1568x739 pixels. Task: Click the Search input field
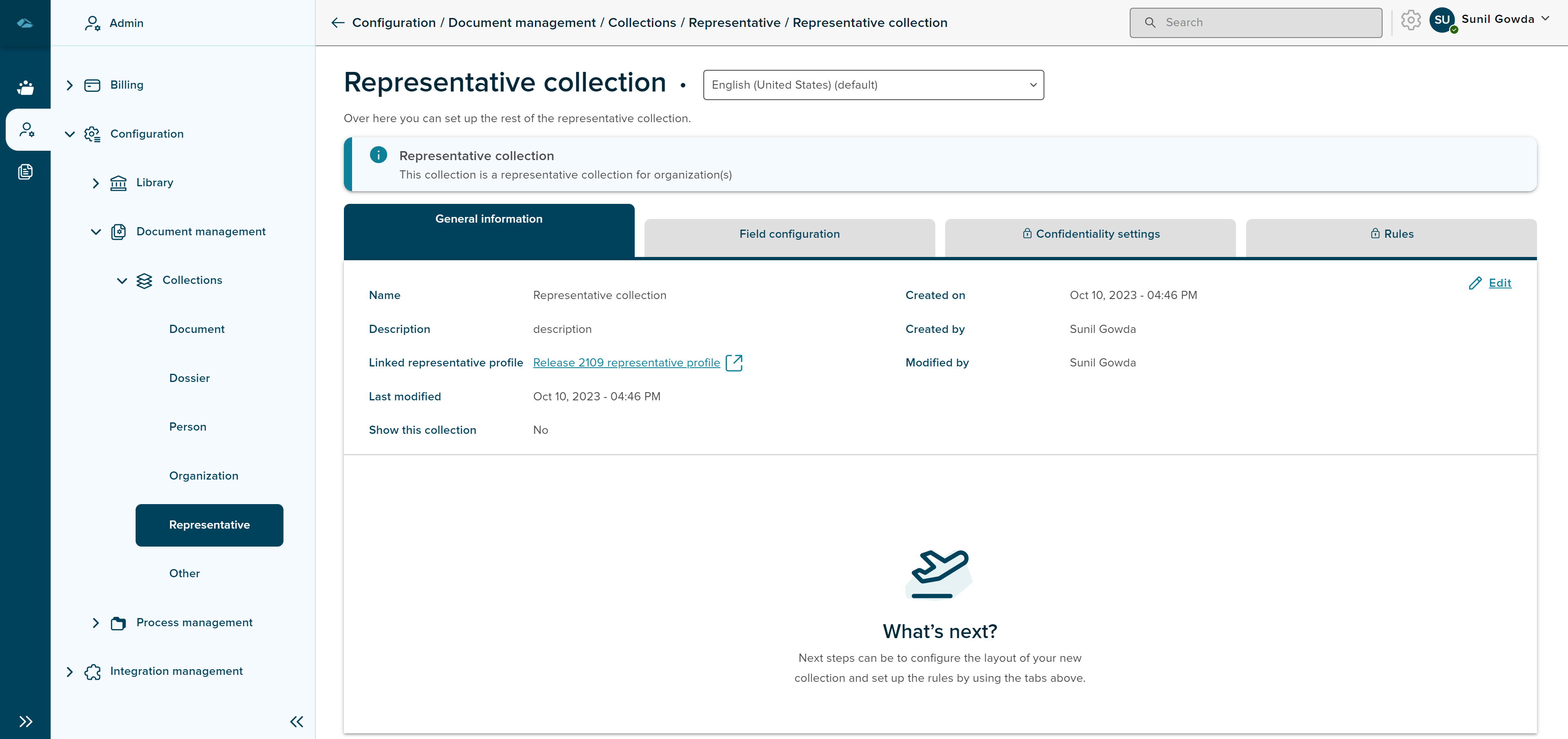click(x=1255, y=22)
